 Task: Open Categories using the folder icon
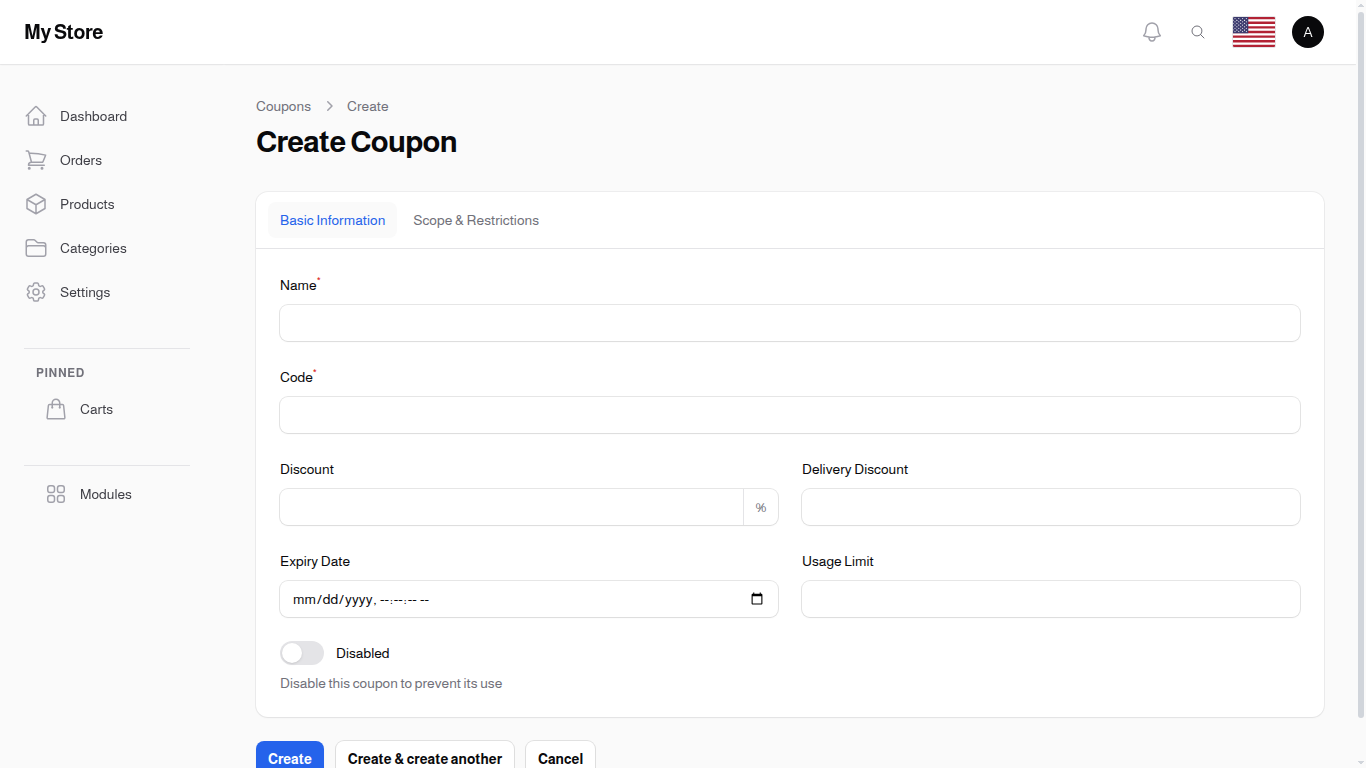[36, 248]
